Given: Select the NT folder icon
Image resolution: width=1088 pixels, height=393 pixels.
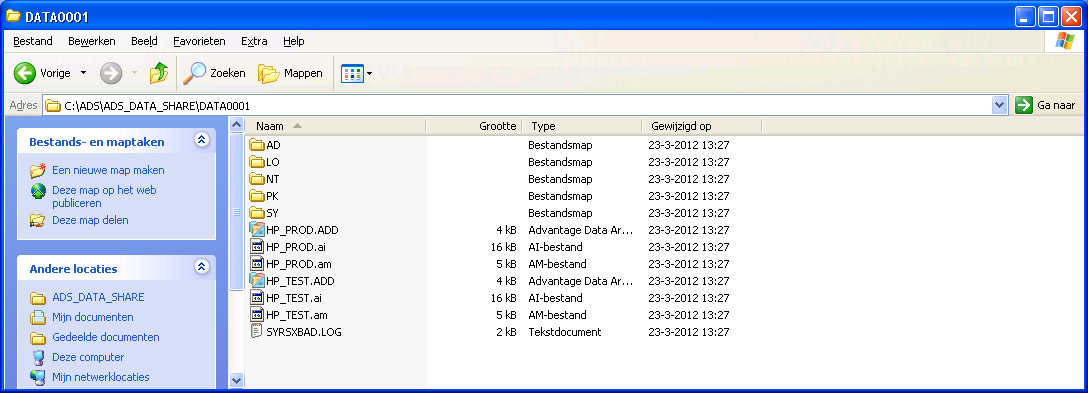Looking at the screenshot, I should click(257, 179).
